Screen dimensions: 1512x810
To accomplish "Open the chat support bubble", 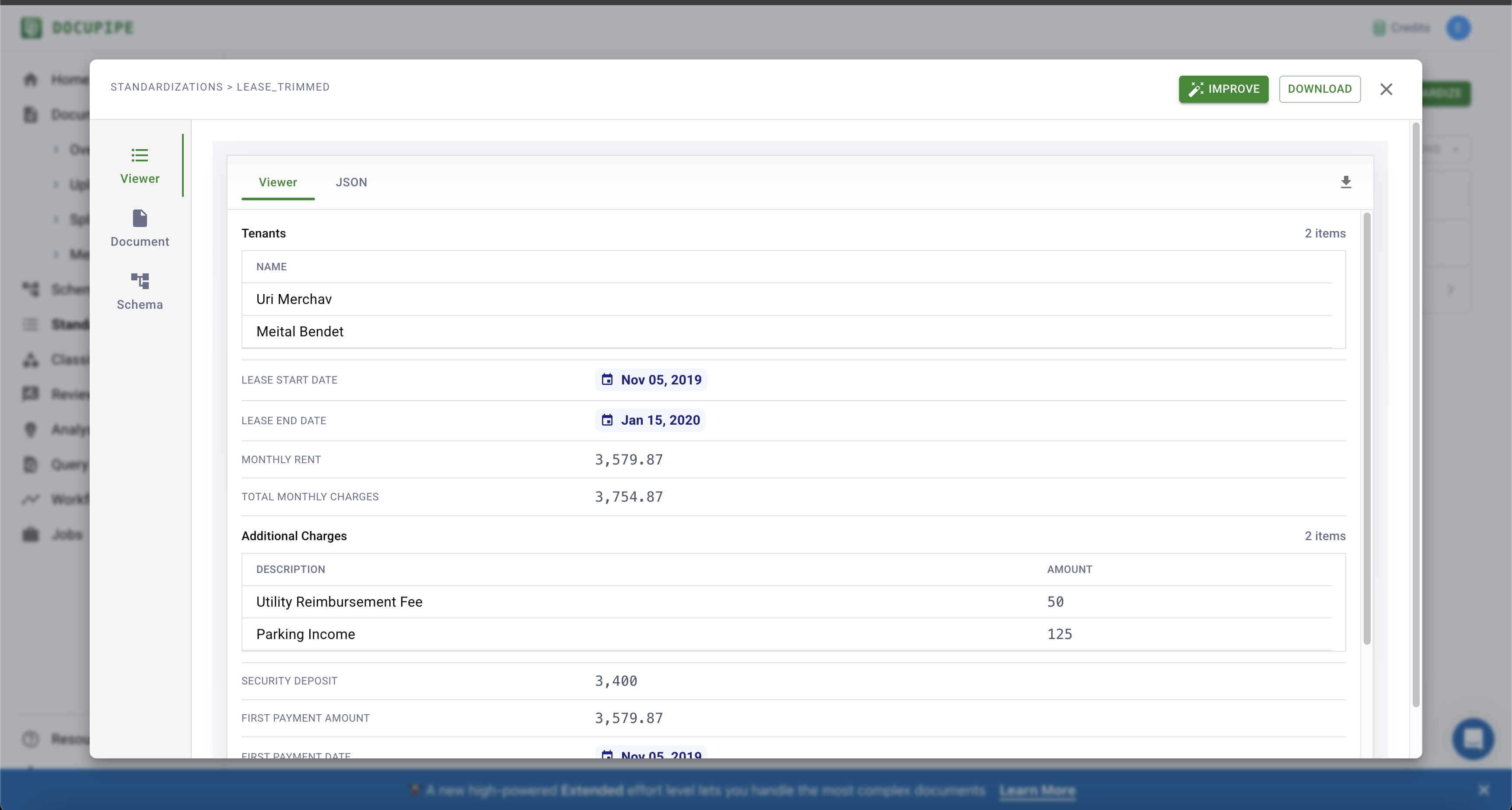I will (1473, 739).
